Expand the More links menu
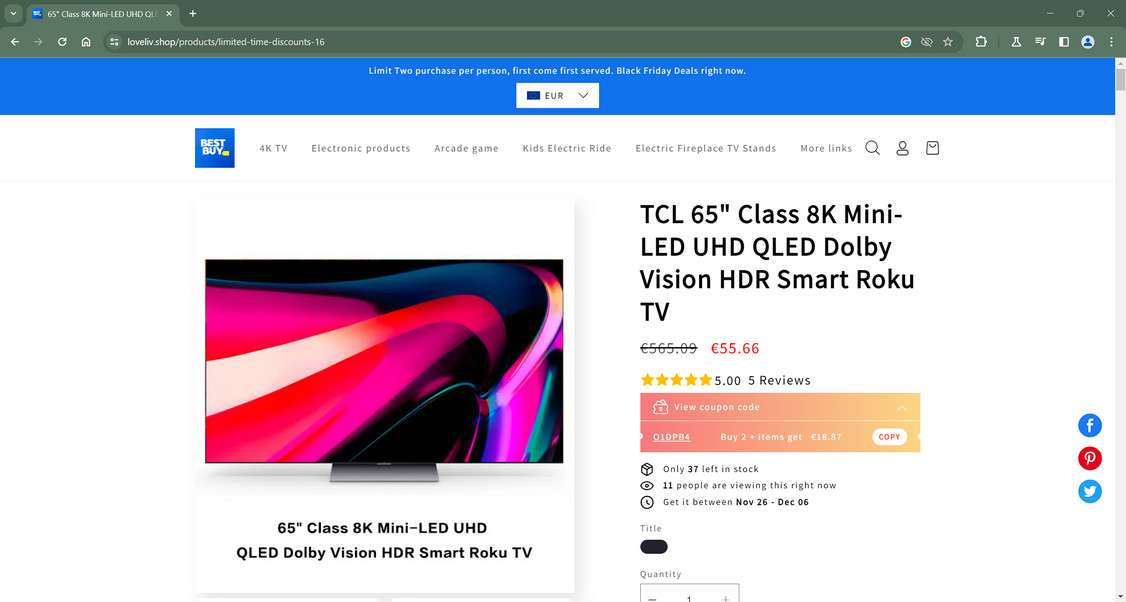 click(826, 148)
